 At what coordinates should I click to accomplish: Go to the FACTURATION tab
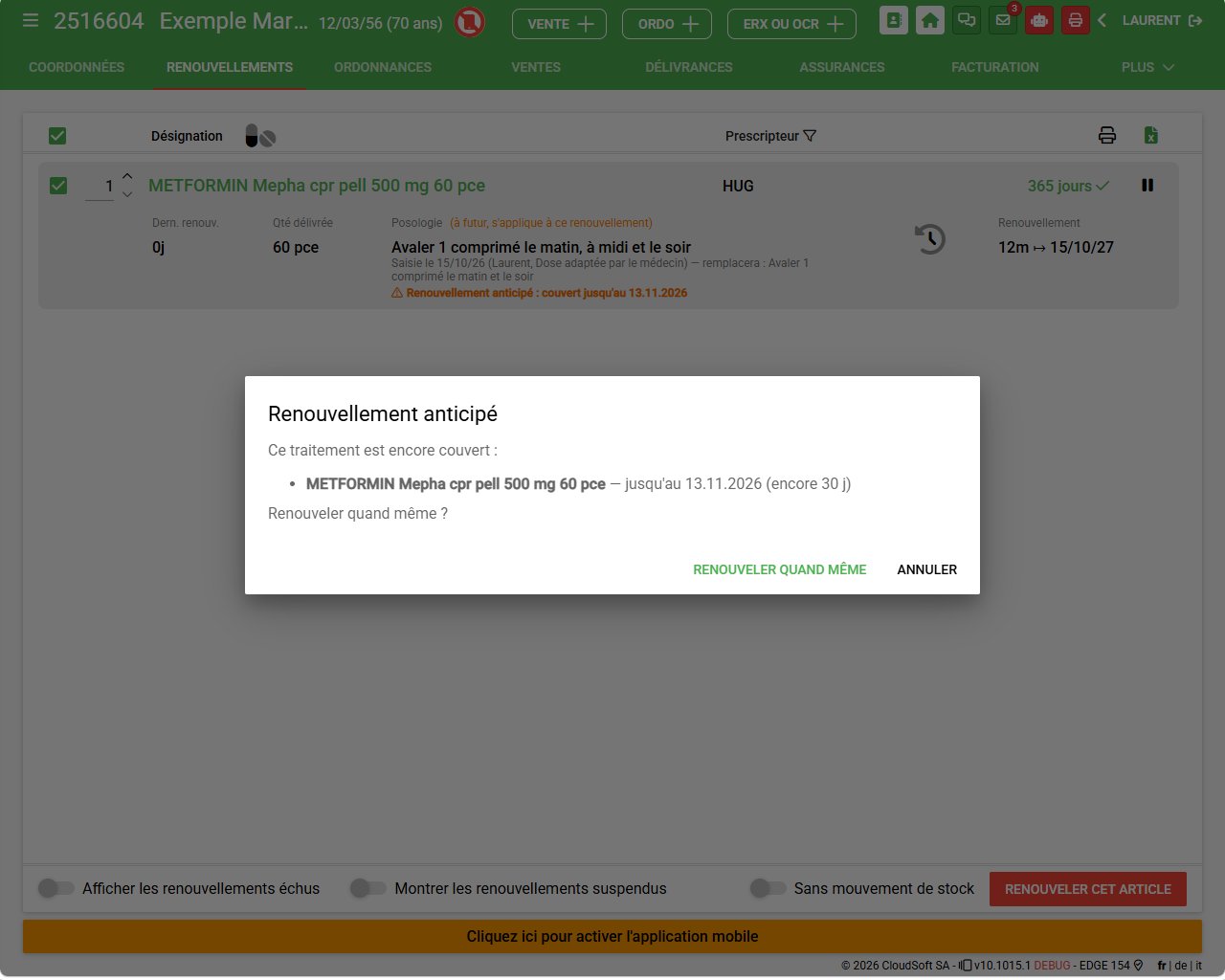995,67
